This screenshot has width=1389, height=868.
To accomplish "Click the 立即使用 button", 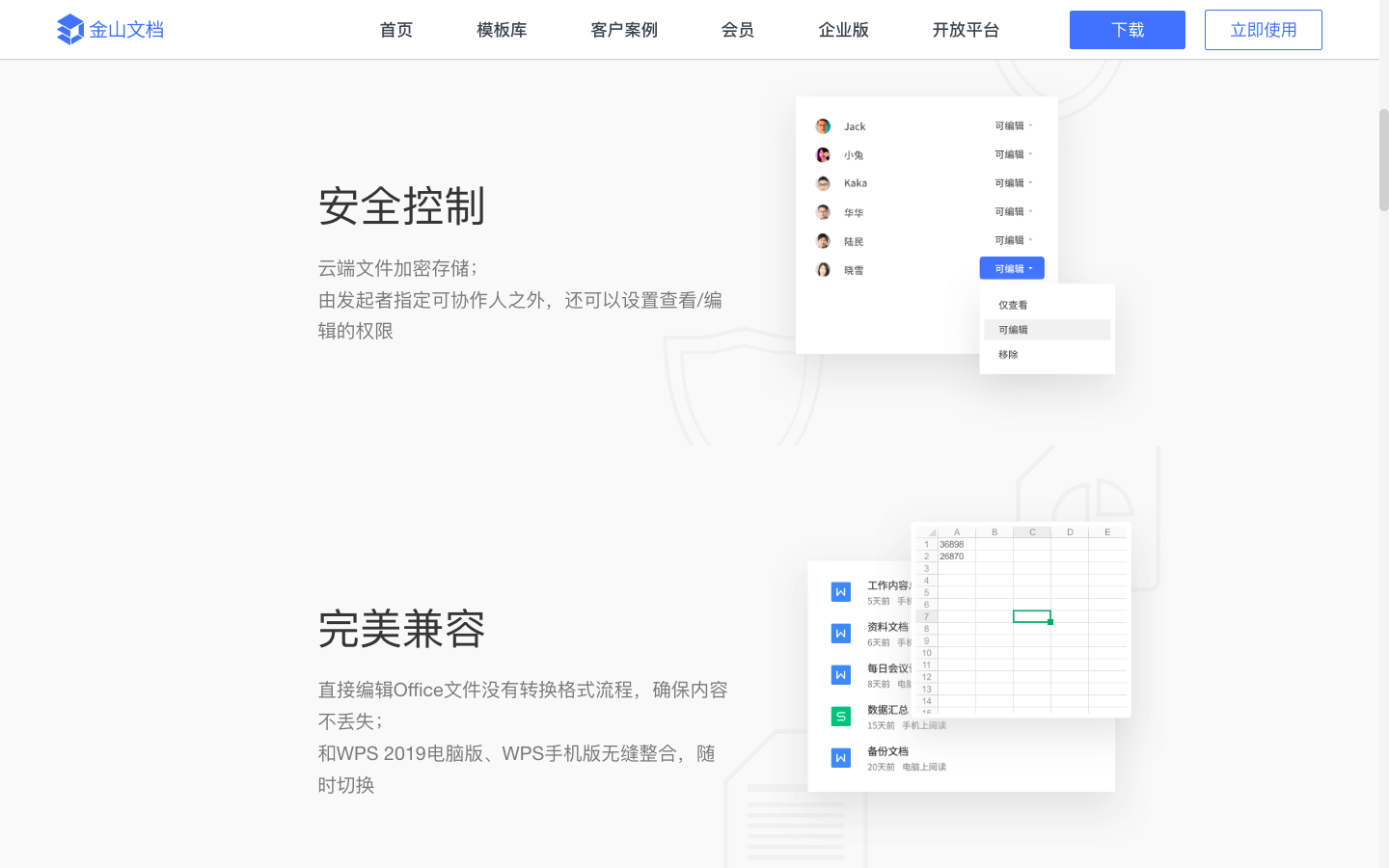I will tap(1263, 29).
